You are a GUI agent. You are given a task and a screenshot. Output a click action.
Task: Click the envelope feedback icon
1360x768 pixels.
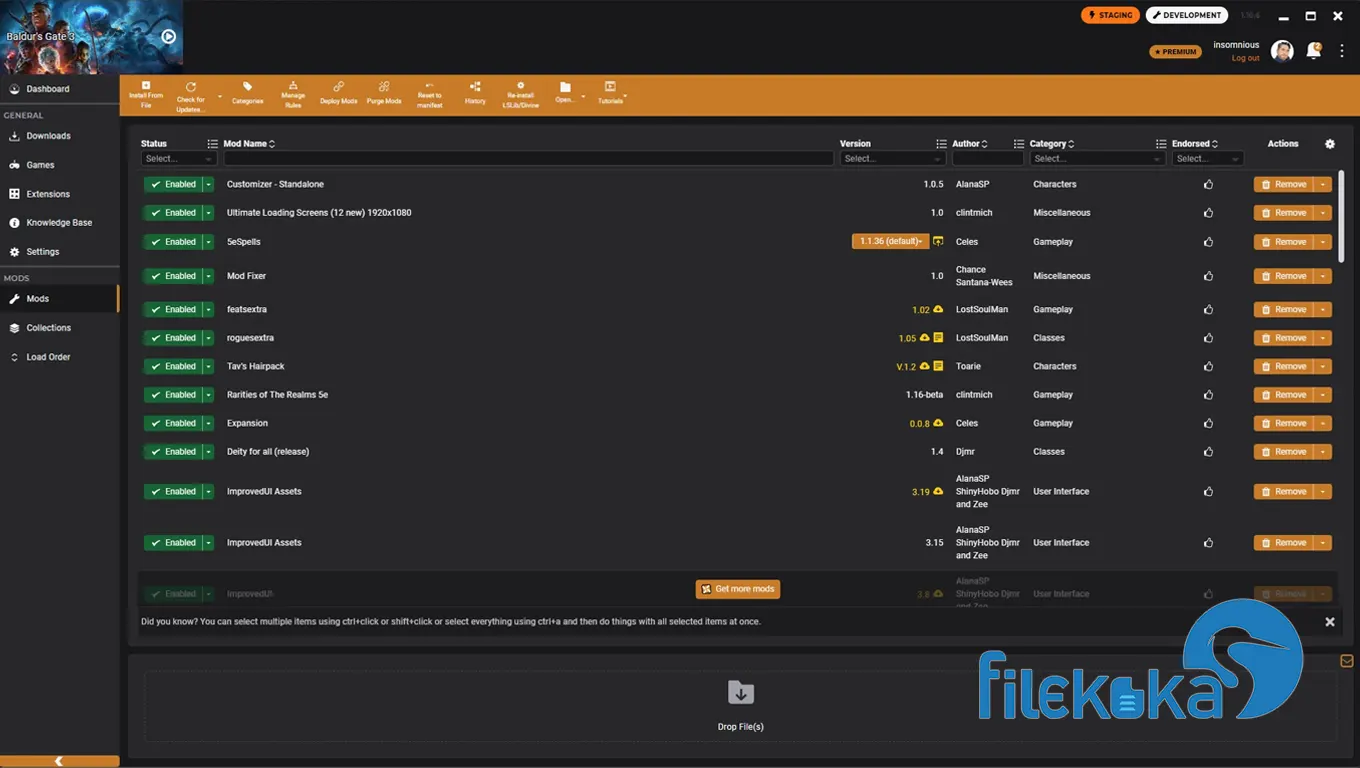pyautogui.click(x=1347, y=661)
